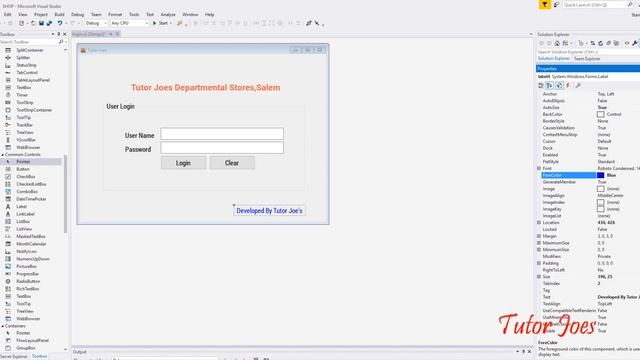Image resolution: width=640 pixels, height=360 pixels.
Task: Click the BackColor Control color swatch
Action: (x=600, y=114)
